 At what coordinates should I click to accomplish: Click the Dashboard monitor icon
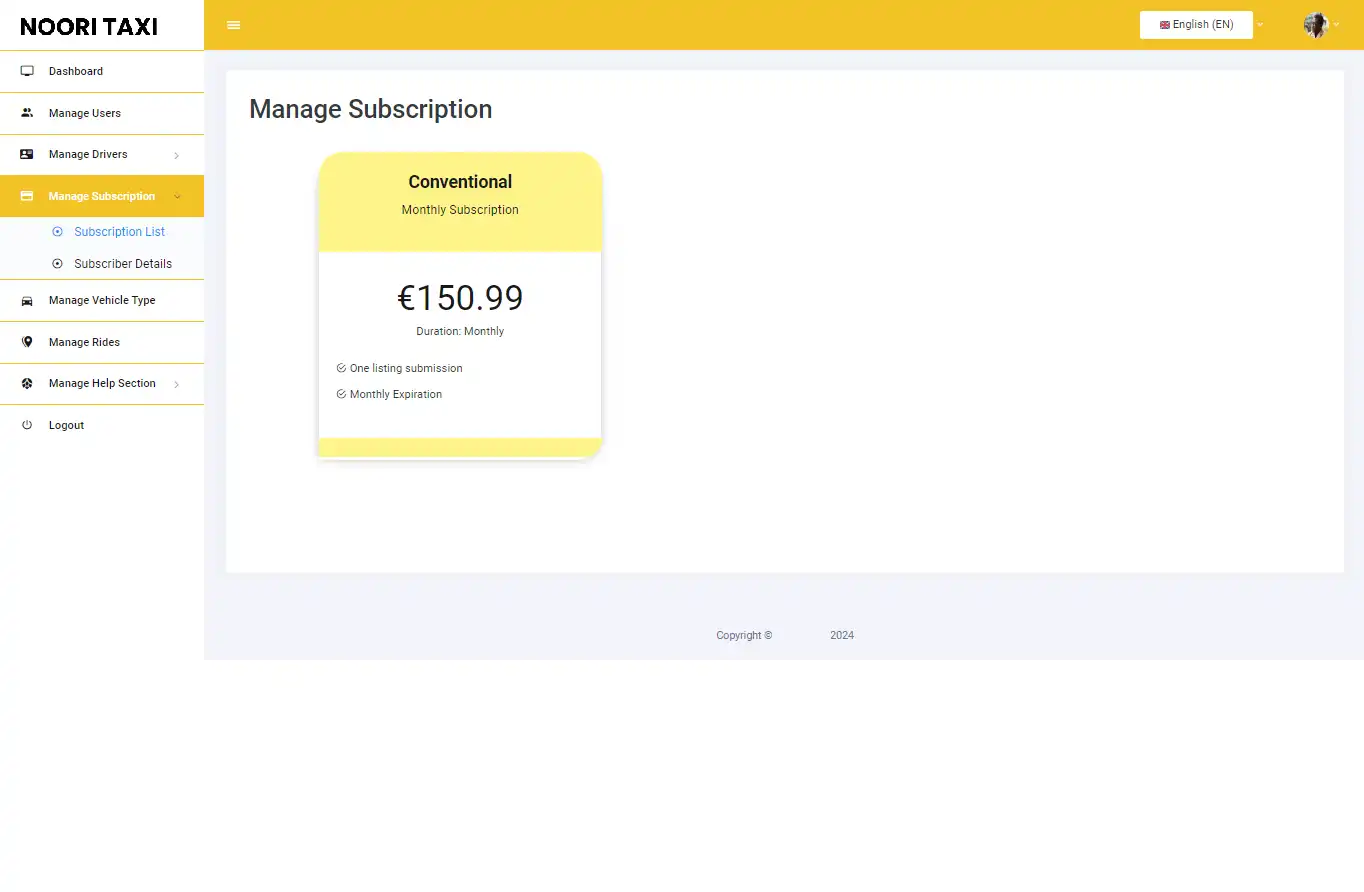click(x=26, y=70)
